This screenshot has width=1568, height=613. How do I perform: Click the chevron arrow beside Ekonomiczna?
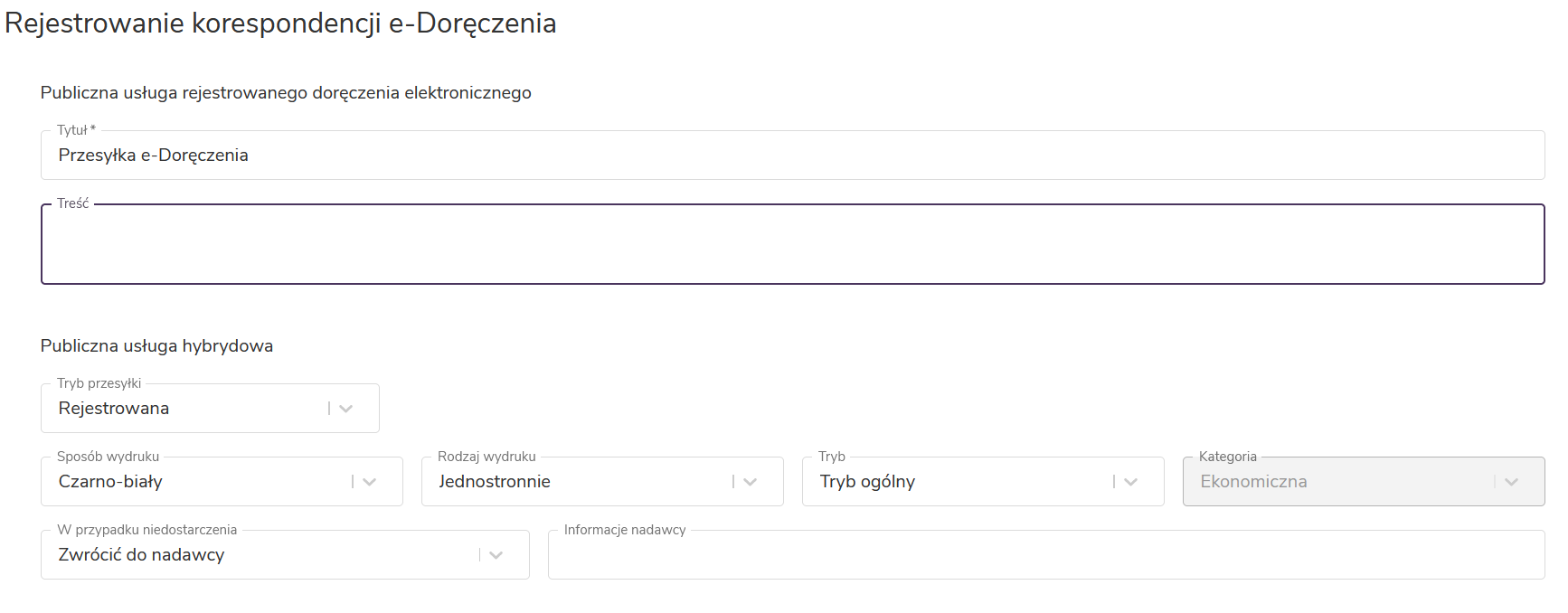(x=1512, y=482)
